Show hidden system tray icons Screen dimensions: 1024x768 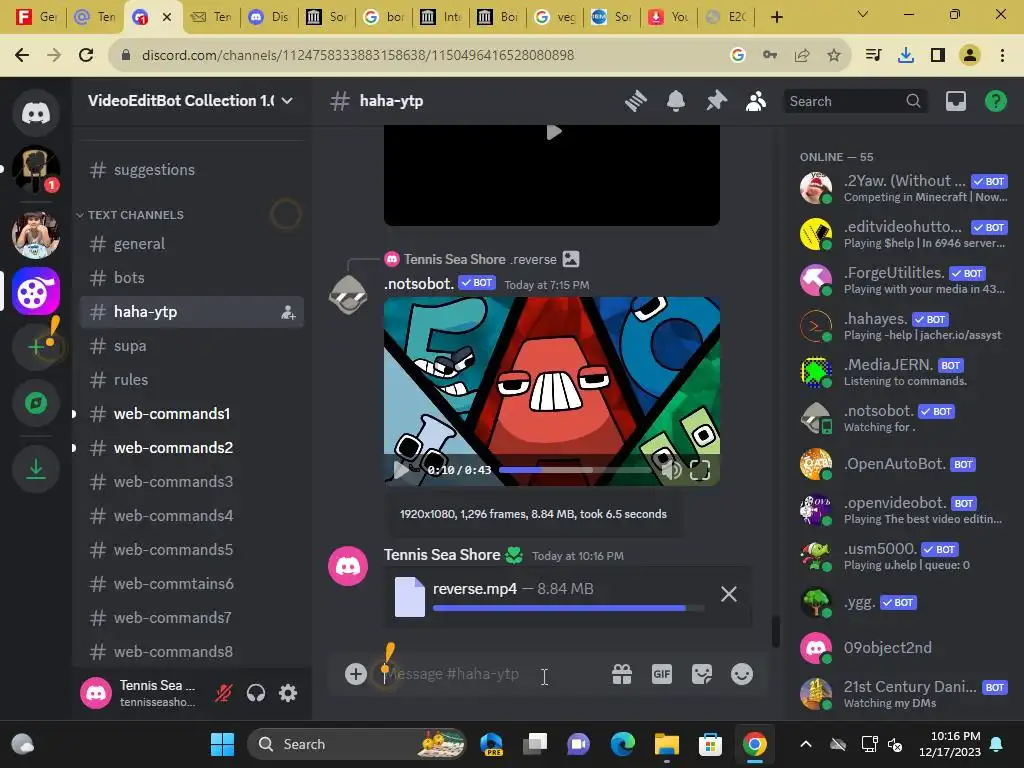806,744
